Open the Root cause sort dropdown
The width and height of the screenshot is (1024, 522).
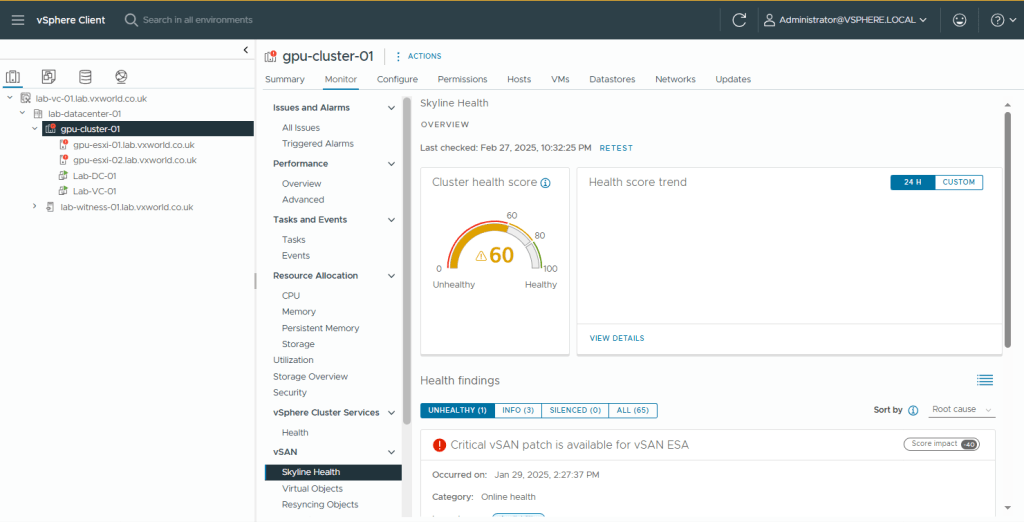coord(962,410)
